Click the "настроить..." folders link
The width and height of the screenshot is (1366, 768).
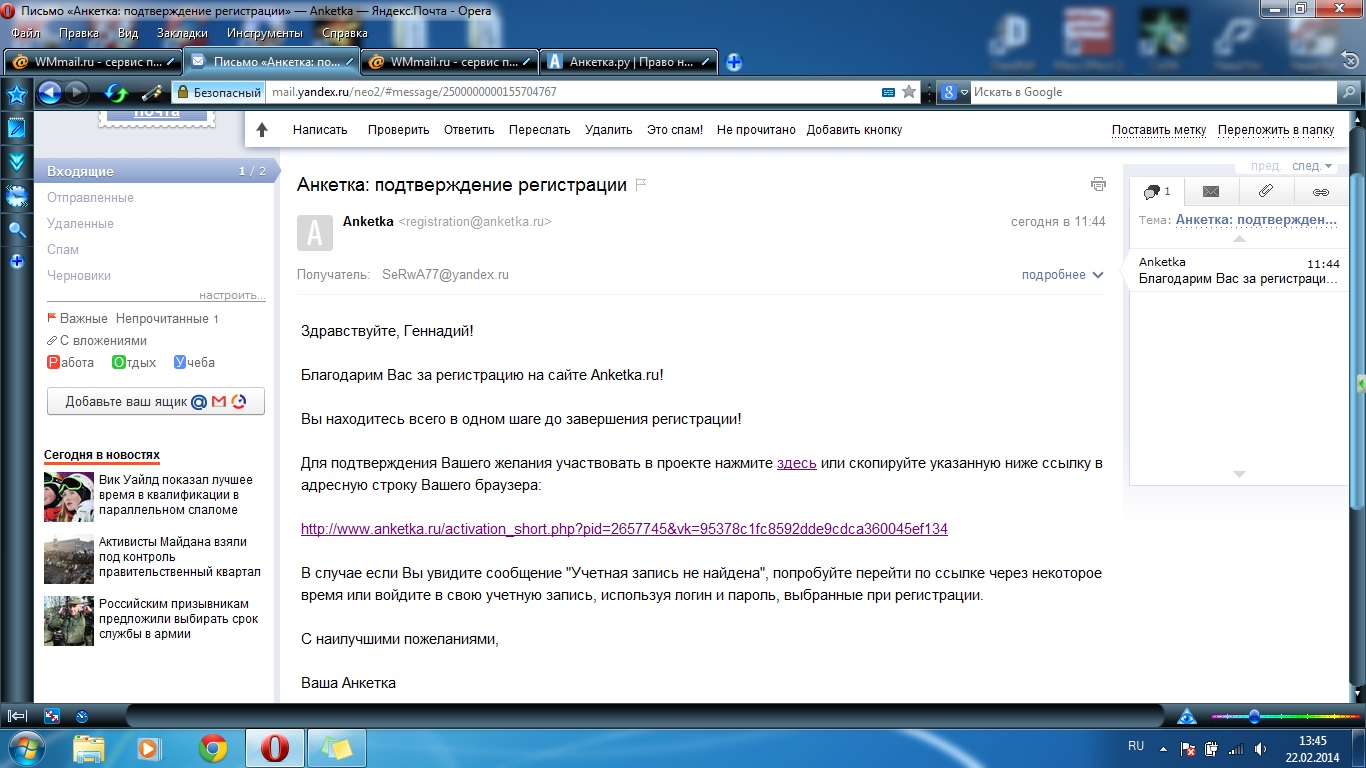[x=232, y=296]
